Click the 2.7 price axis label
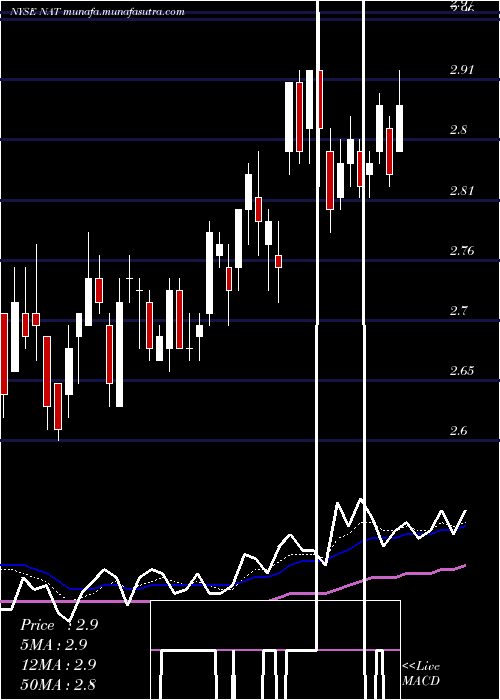The width and height of the screenshot is (500, 700). tap(458, 310)
